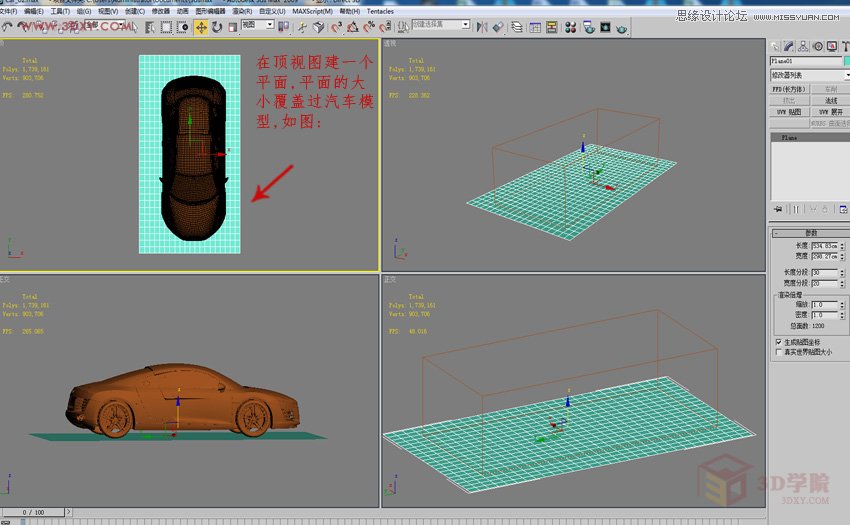This screenshot has height=525, width=850.
Task: Click the 法线 modifier button
Action: tap(830, 100)
